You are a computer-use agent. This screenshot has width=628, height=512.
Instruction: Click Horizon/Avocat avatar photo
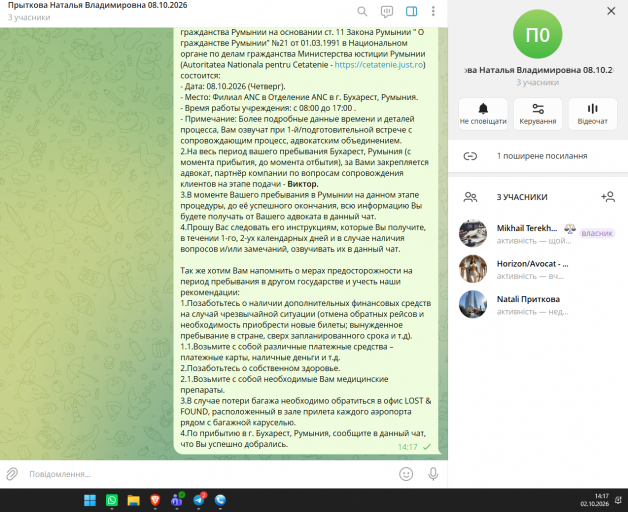473,269
